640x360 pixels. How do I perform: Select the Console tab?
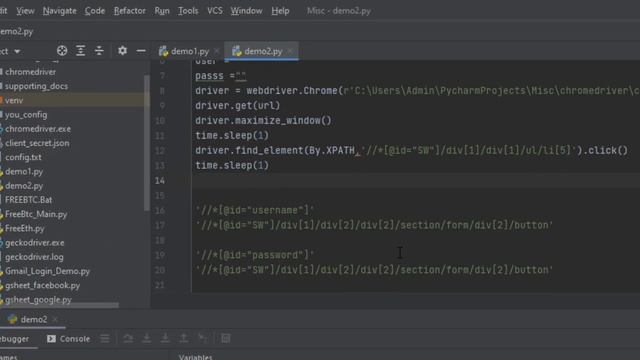(69, 339)
